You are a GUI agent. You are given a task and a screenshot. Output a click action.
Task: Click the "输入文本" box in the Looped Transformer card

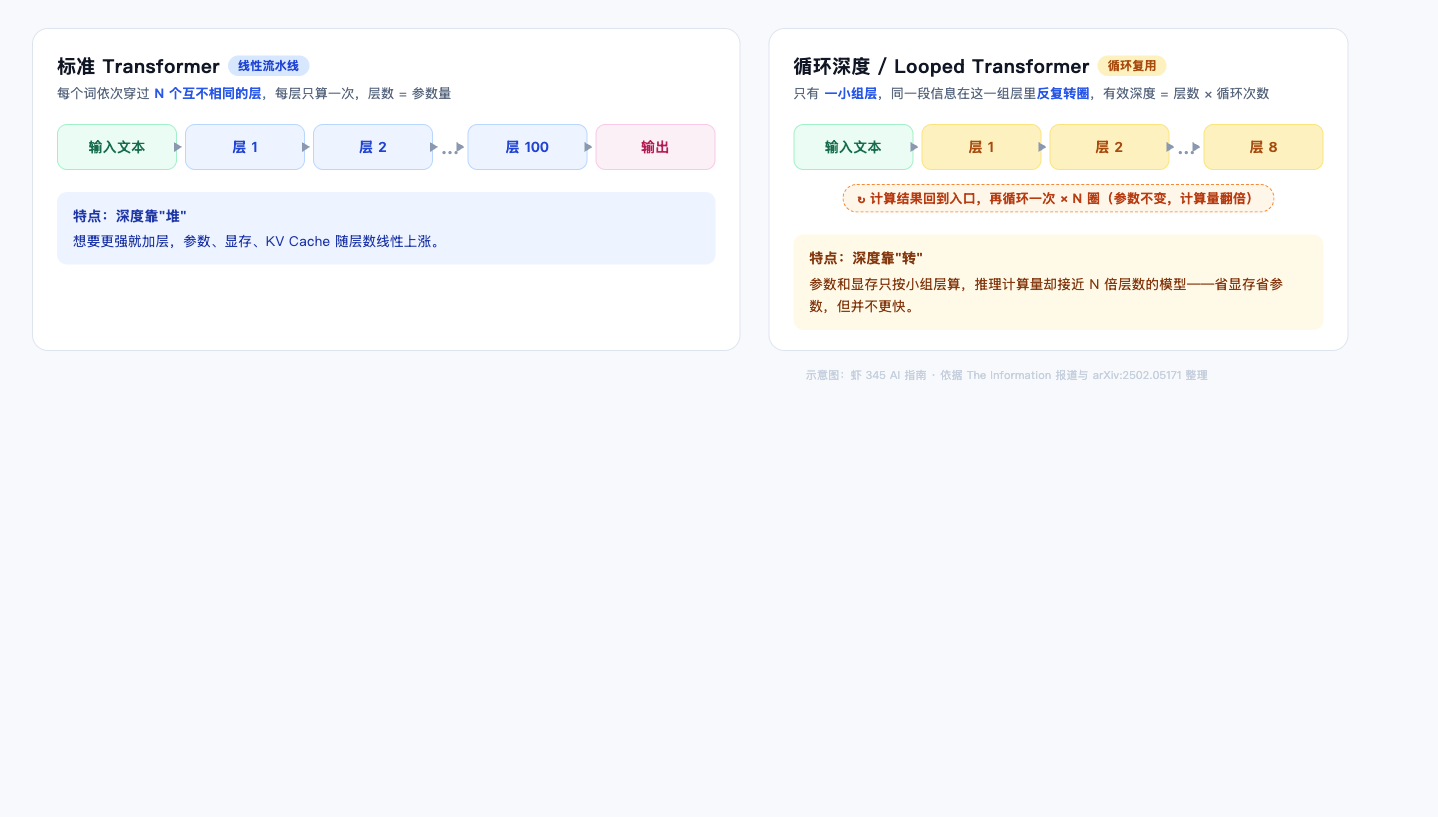(853, 147)
